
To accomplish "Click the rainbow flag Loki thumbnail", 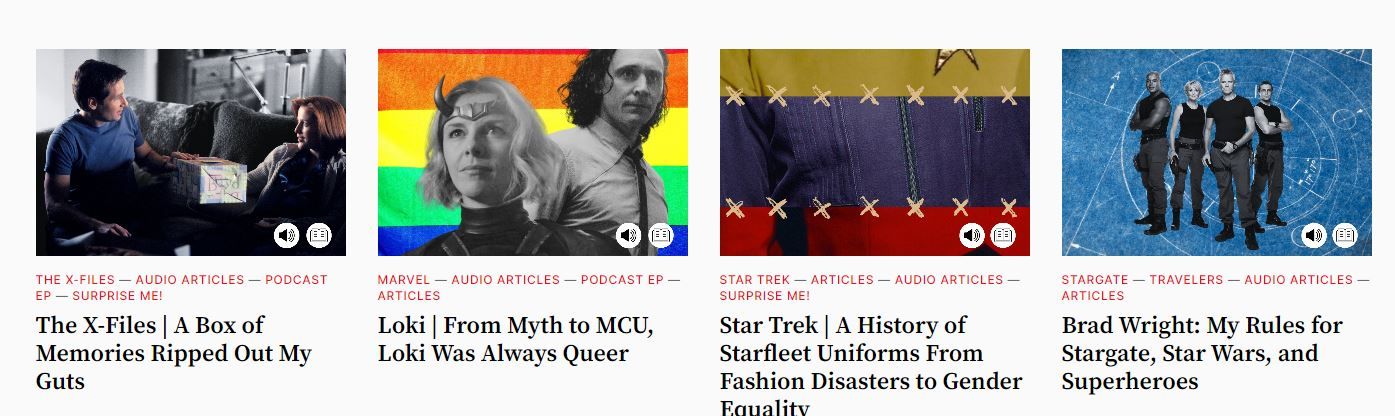I will 533,152.
